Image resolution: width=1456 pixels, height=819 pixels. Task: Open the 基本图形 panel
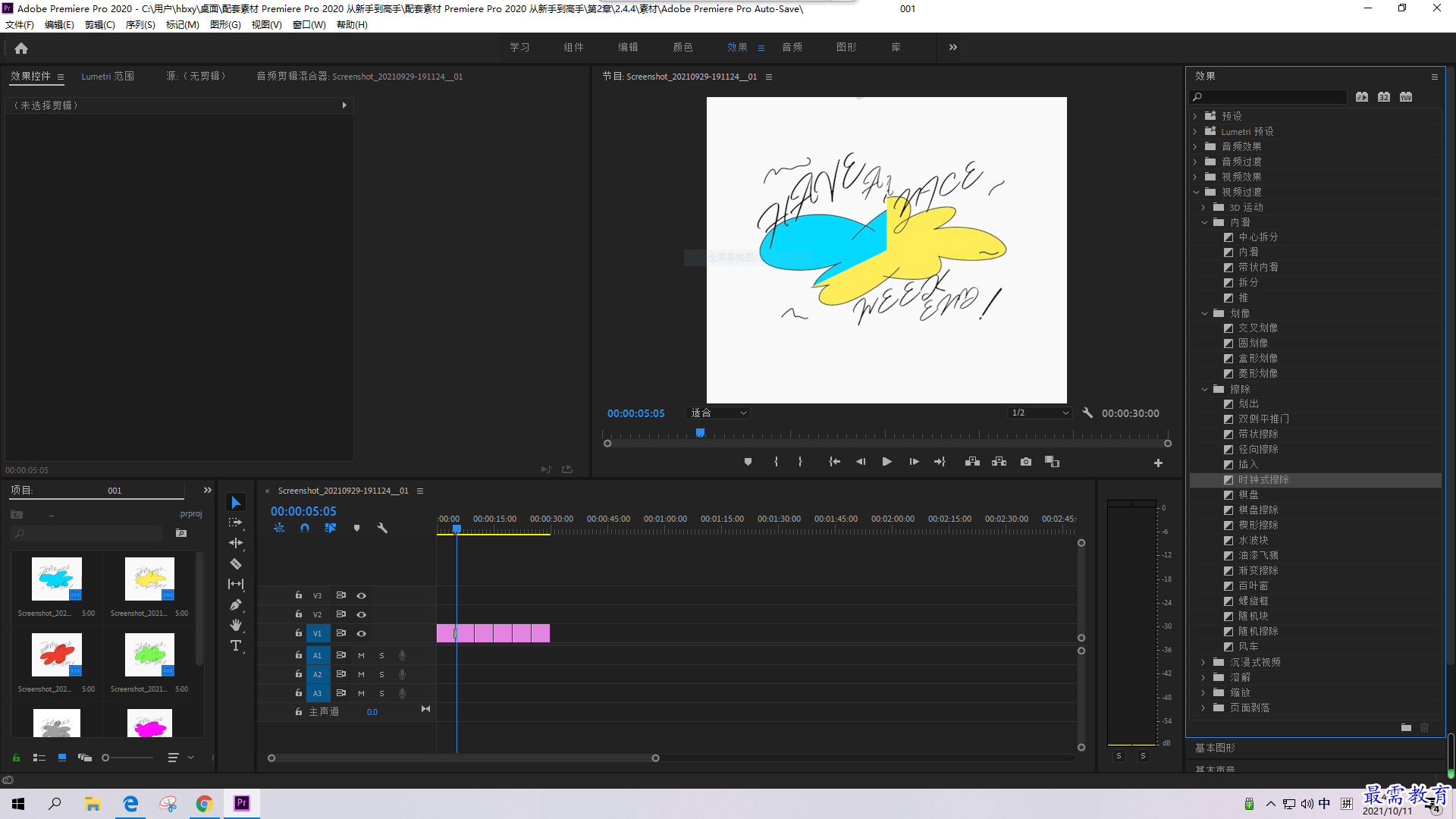coord(1215,748)
